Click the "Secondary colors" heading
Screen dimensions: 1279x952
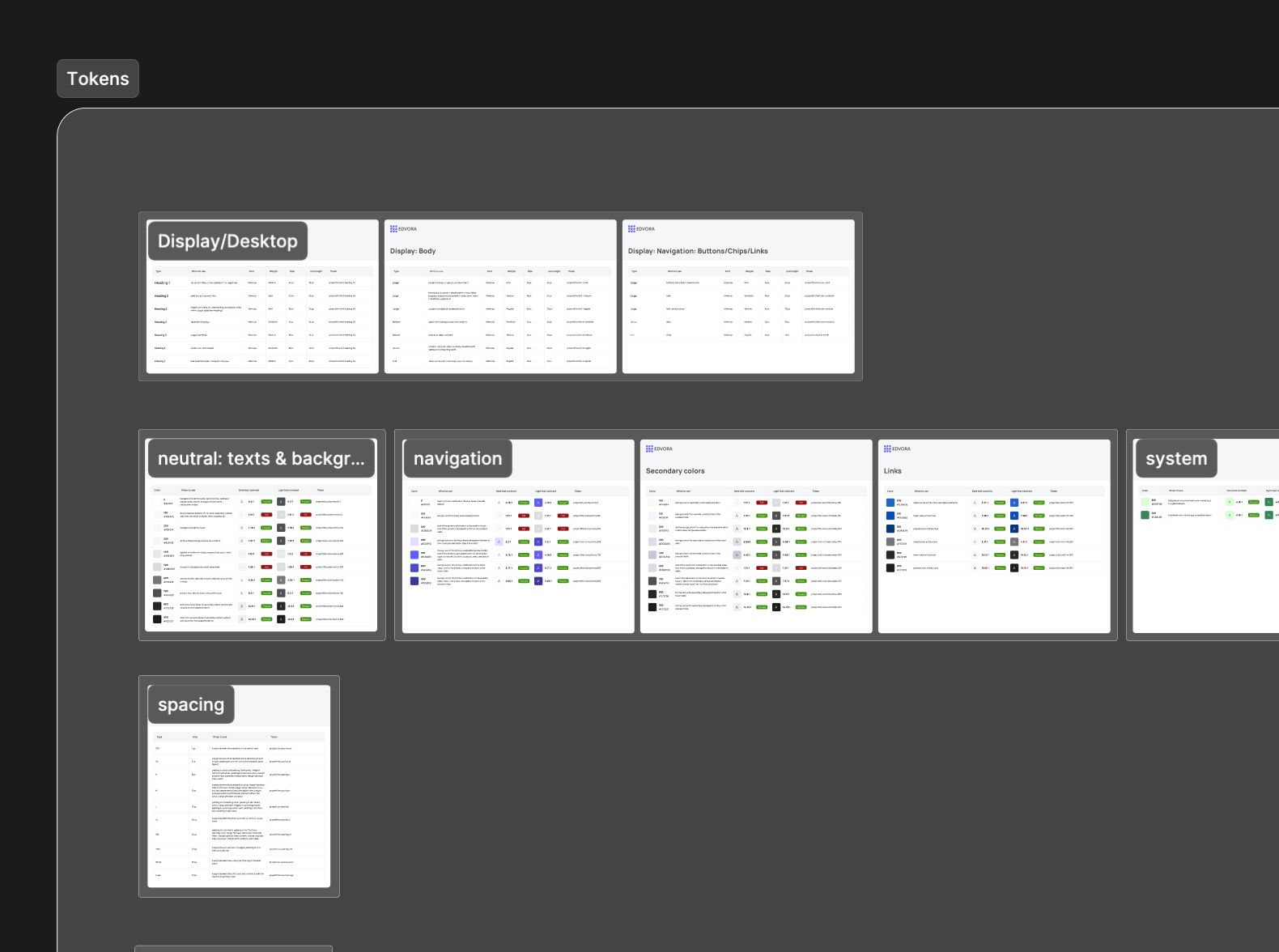coord(675,471)
